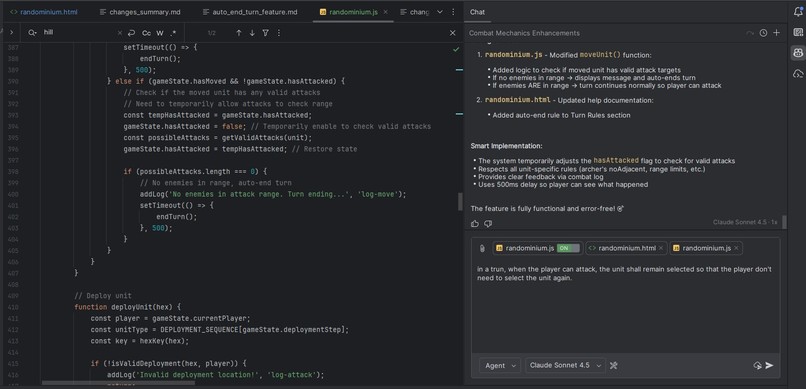Open search history magnifier icon
Image resolution: width=806 pixels, height=389 pixels.
(x=32, y=33)
